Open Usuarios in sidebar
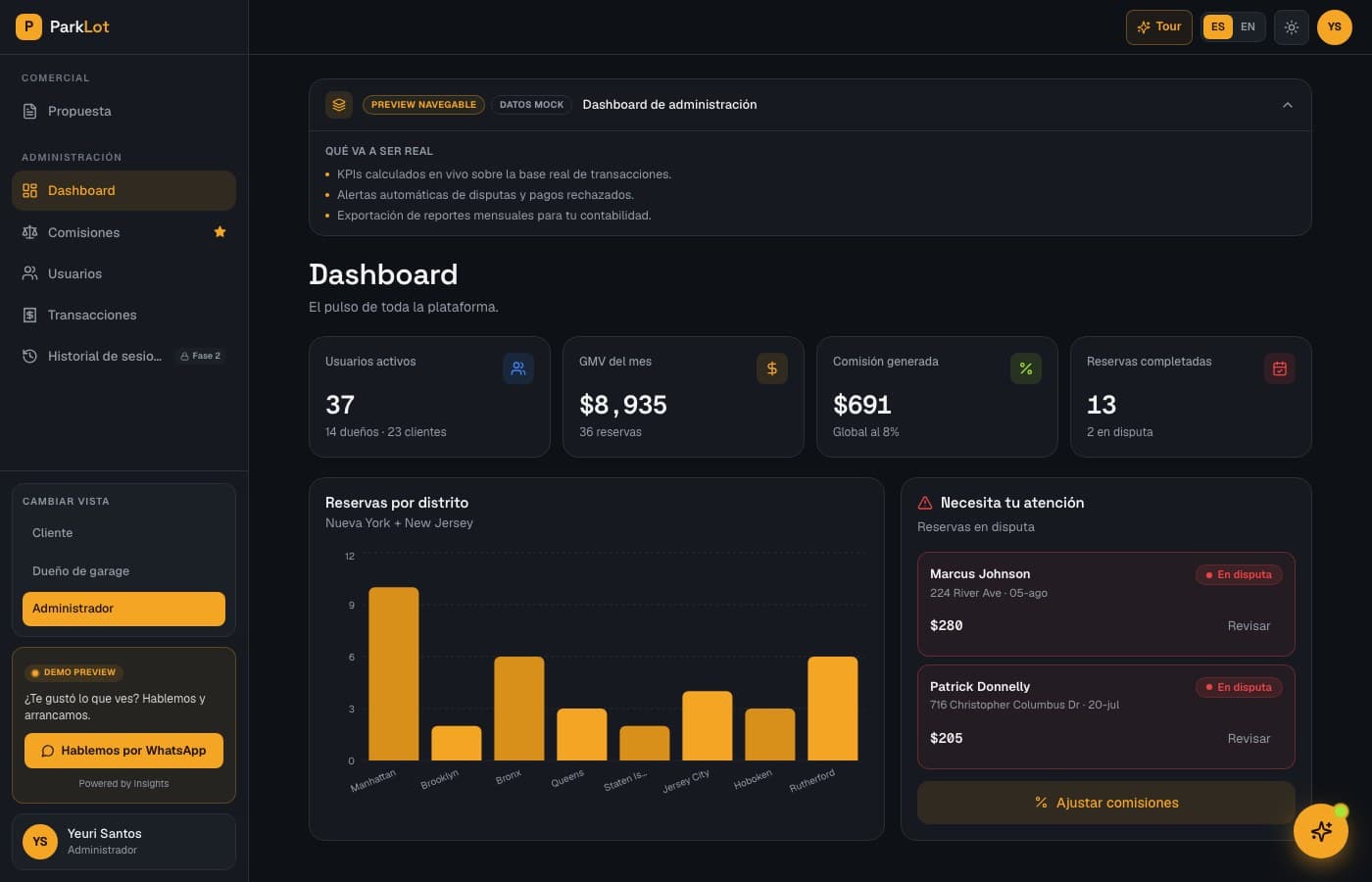This screenshot has height=882, width=1372. [x=123, y=273]
